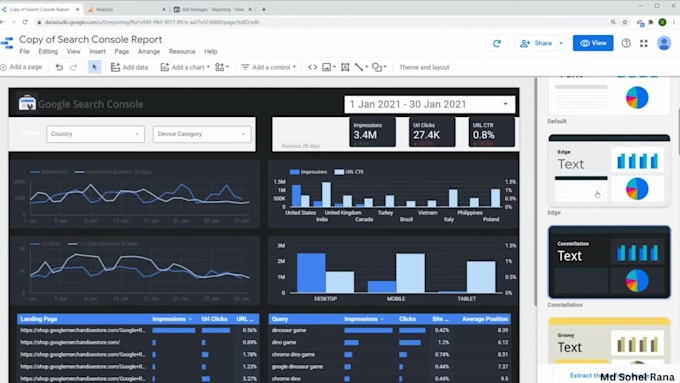Close the Copy of Search Console Report tab

(x=78, y=9)
